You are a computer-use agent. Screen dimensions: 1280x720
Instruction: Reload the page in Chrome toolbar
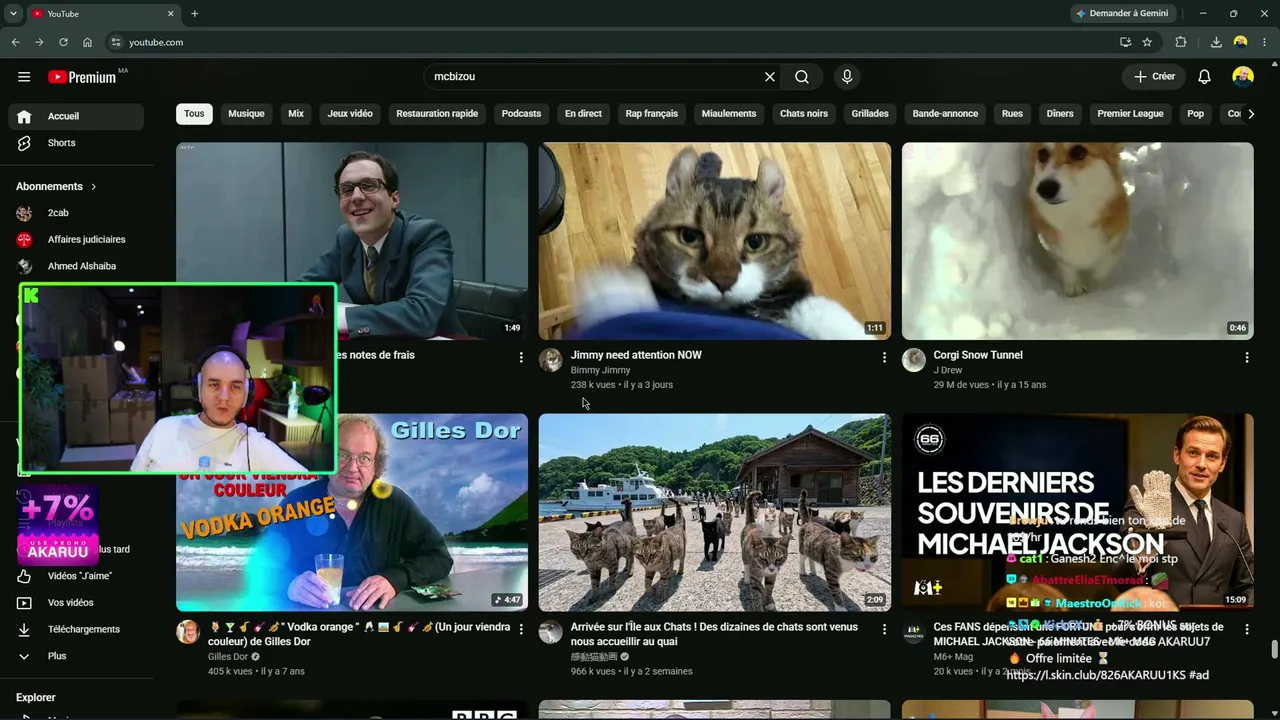(63, 42)
